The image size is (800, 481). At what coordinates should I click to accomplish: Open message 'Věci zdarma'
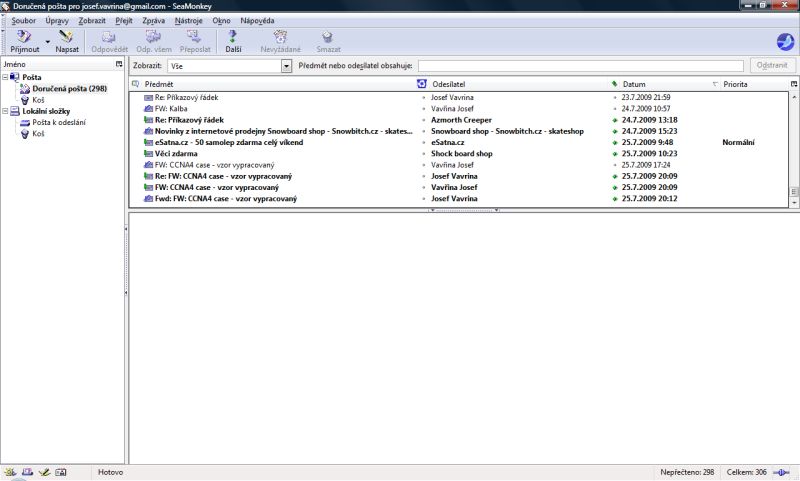click(176, 154)
